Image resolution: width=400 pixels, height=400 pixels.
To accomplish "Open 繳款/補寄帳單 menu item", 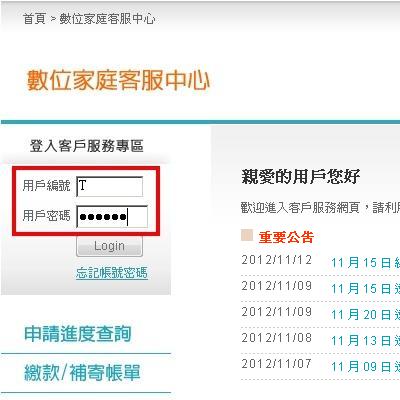I will [82, 372].
